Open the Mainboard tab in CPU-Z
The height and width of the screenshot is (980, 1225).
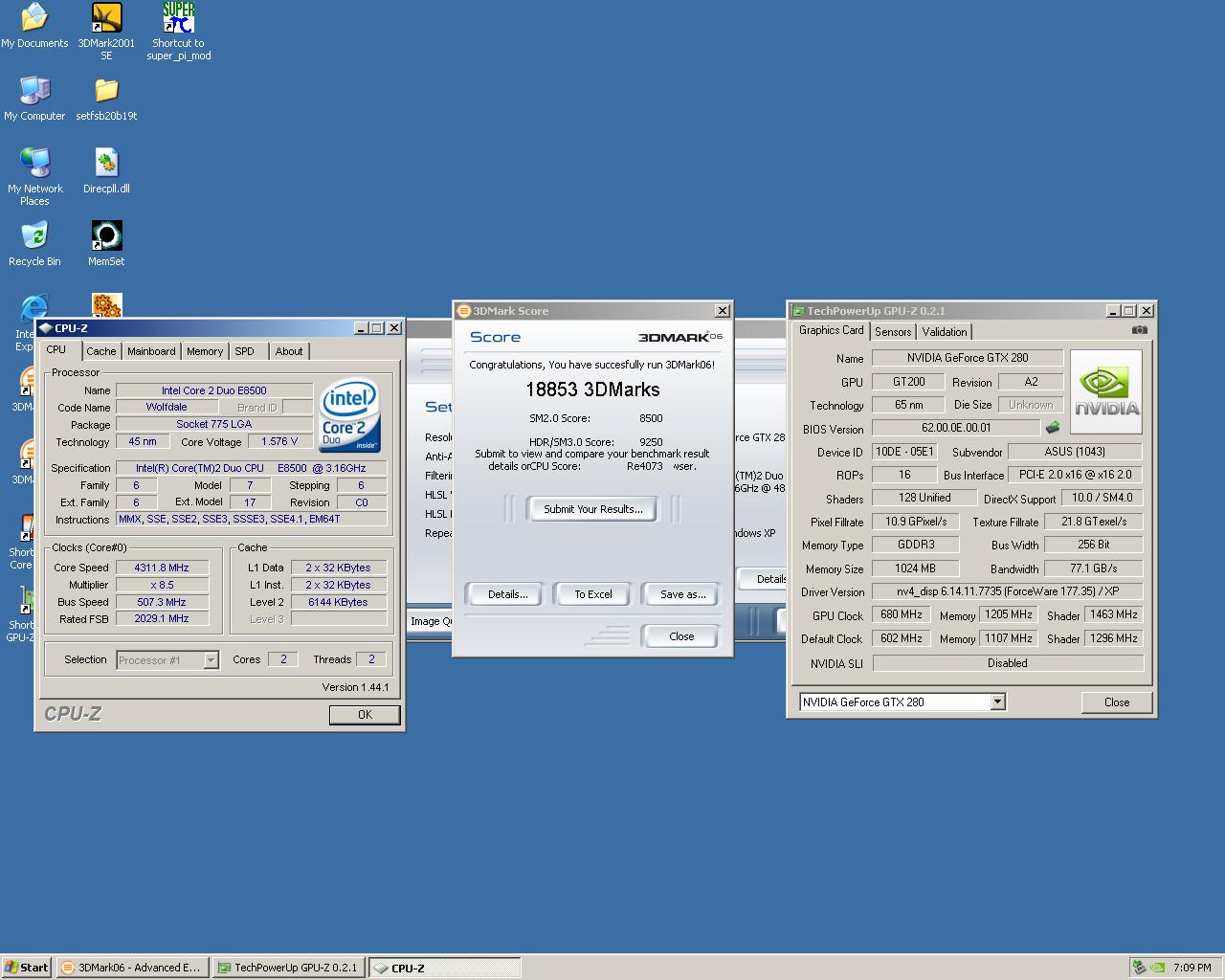tap(151, 351)
